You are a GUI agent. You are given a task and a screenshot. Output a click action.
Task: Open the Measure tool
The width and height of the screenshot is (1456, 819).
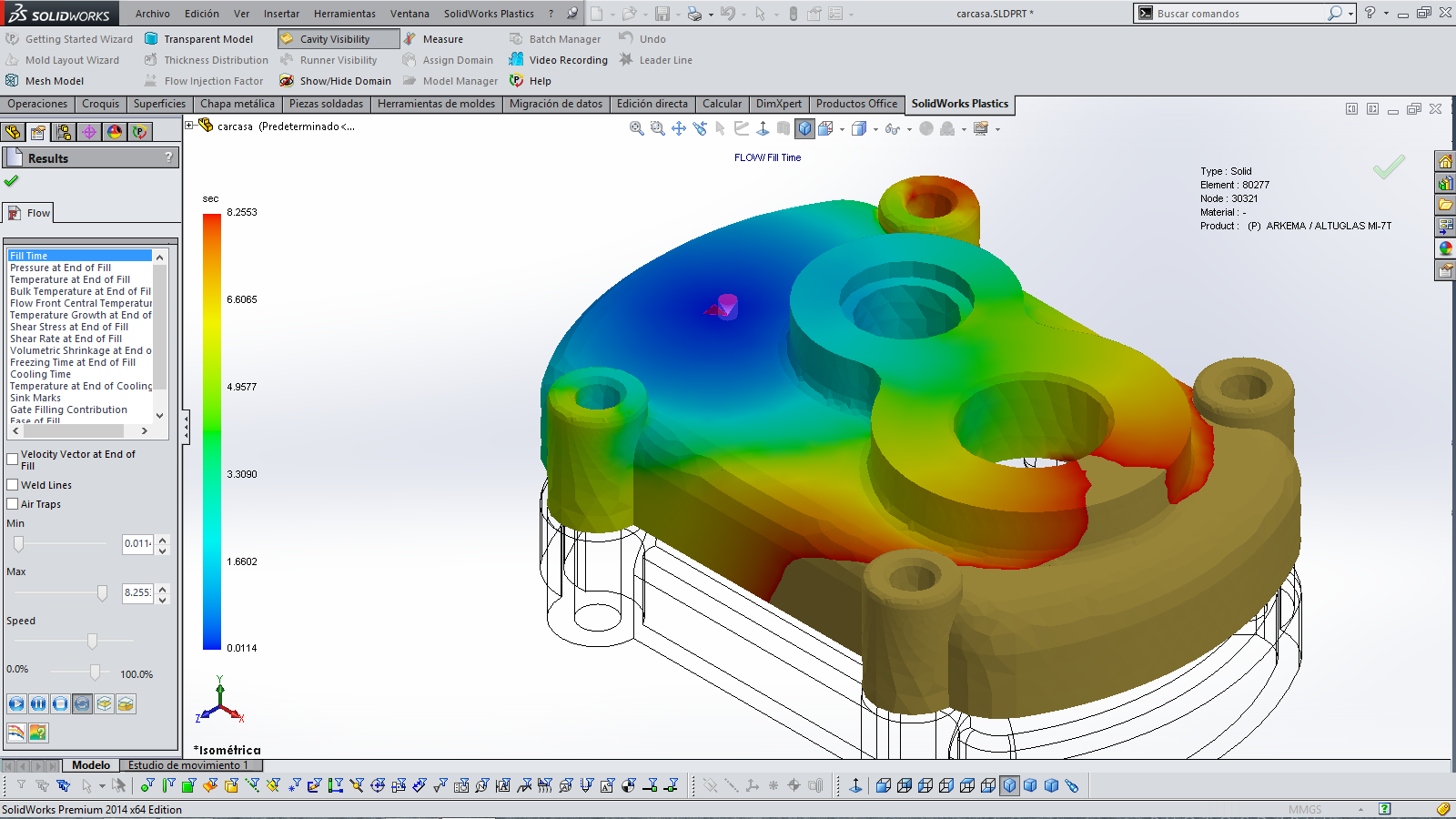pyautogui.click(x=433, y=39)
